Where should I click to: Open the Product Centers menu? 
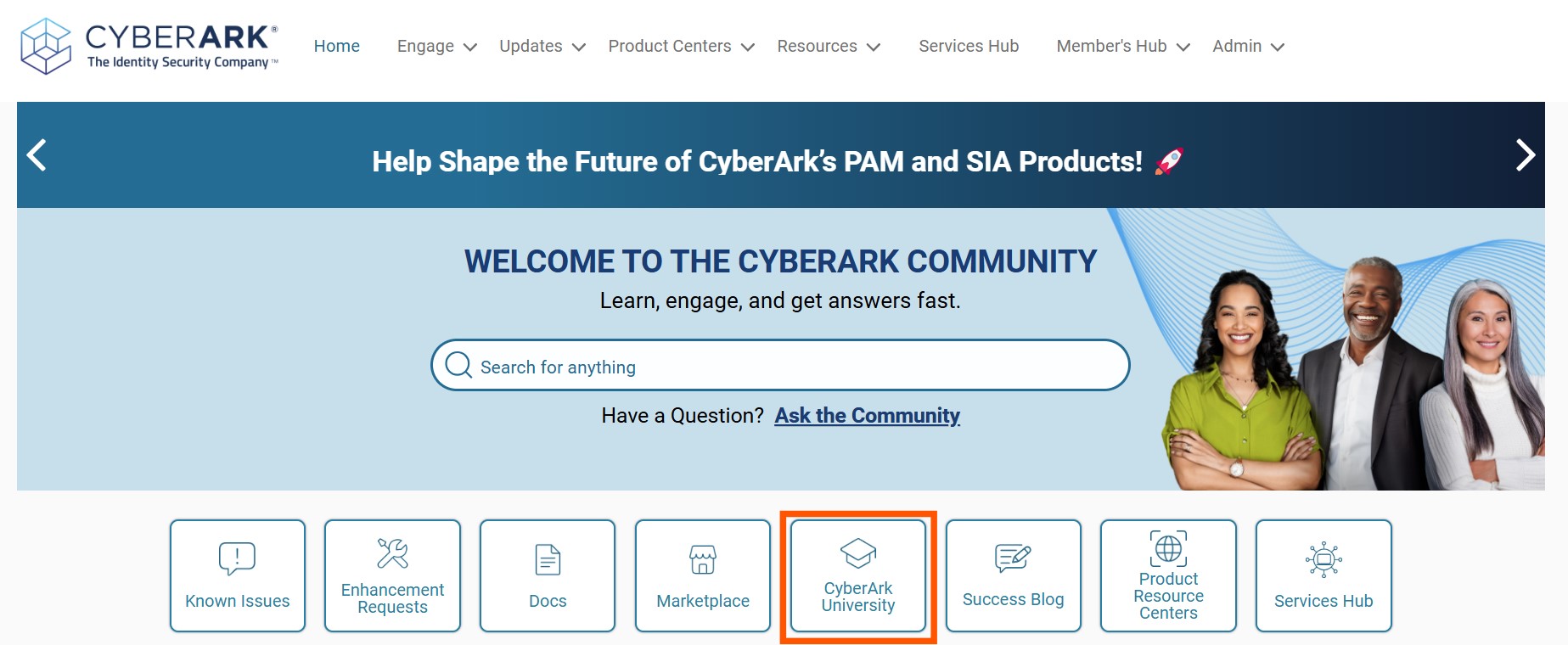tap(670, 46)
